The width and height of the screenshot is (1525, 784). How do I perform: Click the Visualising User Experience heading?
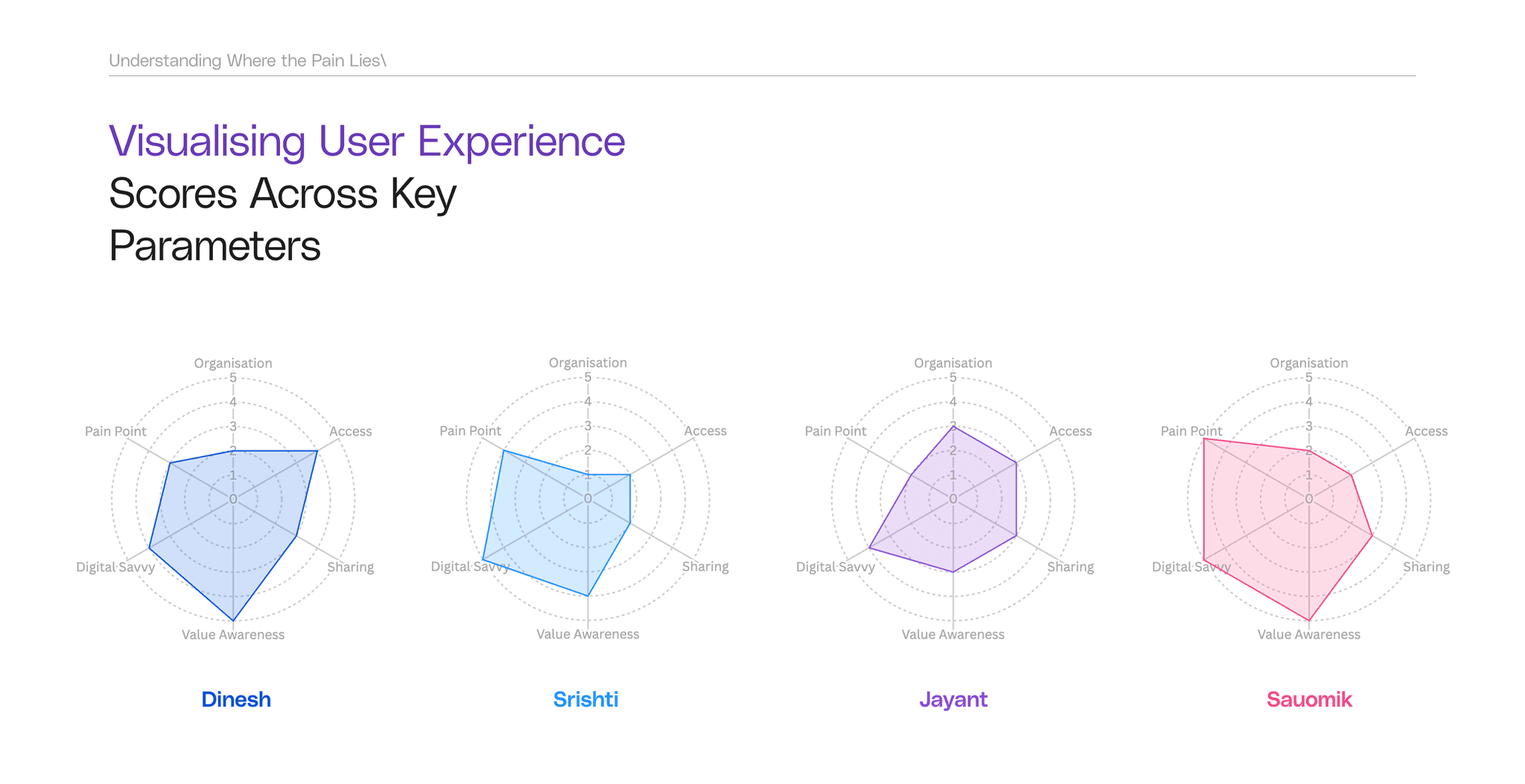click(x=367, y=141)
